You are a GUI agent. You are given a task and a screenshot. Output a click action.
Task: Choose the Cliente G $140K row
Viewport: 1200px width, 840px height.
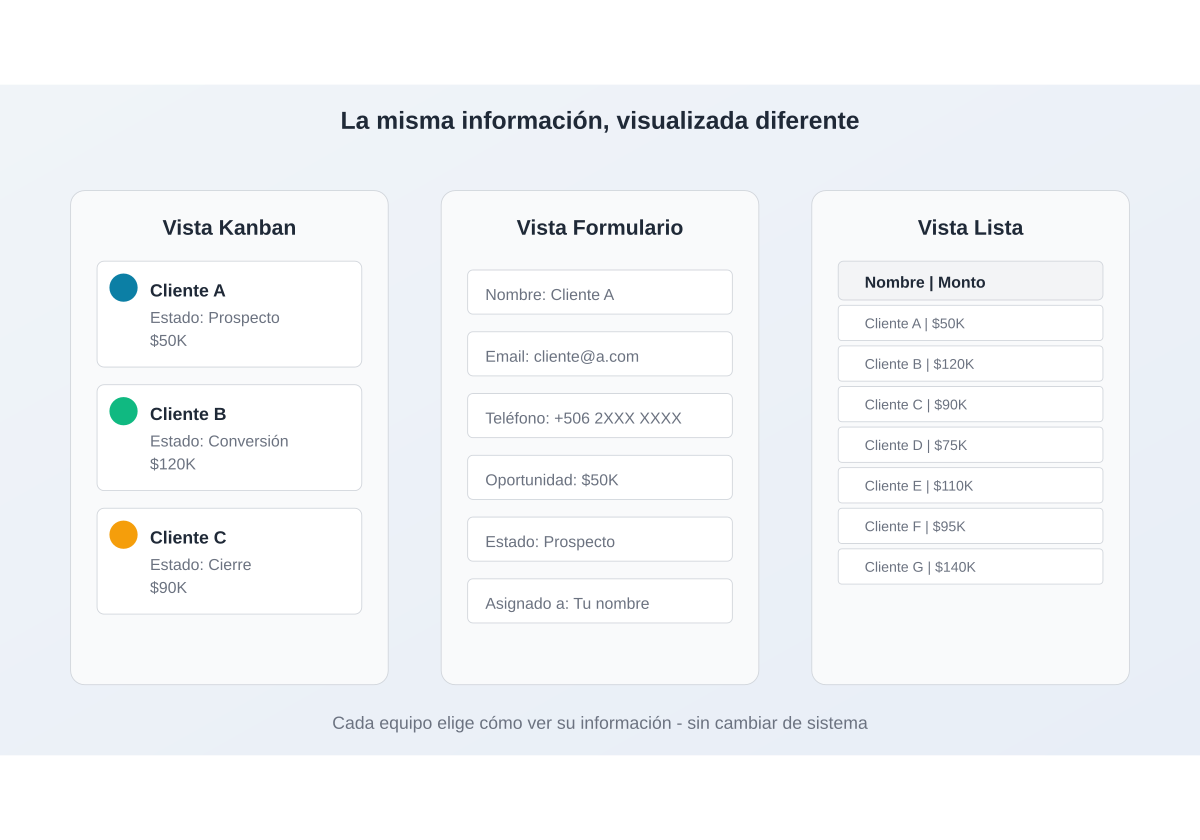tap(970, 566)
